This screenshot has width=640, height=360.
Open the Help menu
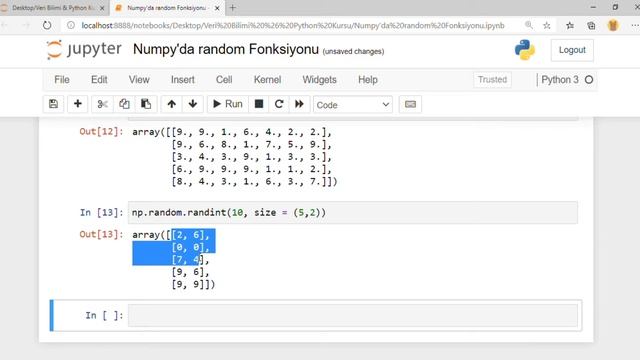pos(367,80)
